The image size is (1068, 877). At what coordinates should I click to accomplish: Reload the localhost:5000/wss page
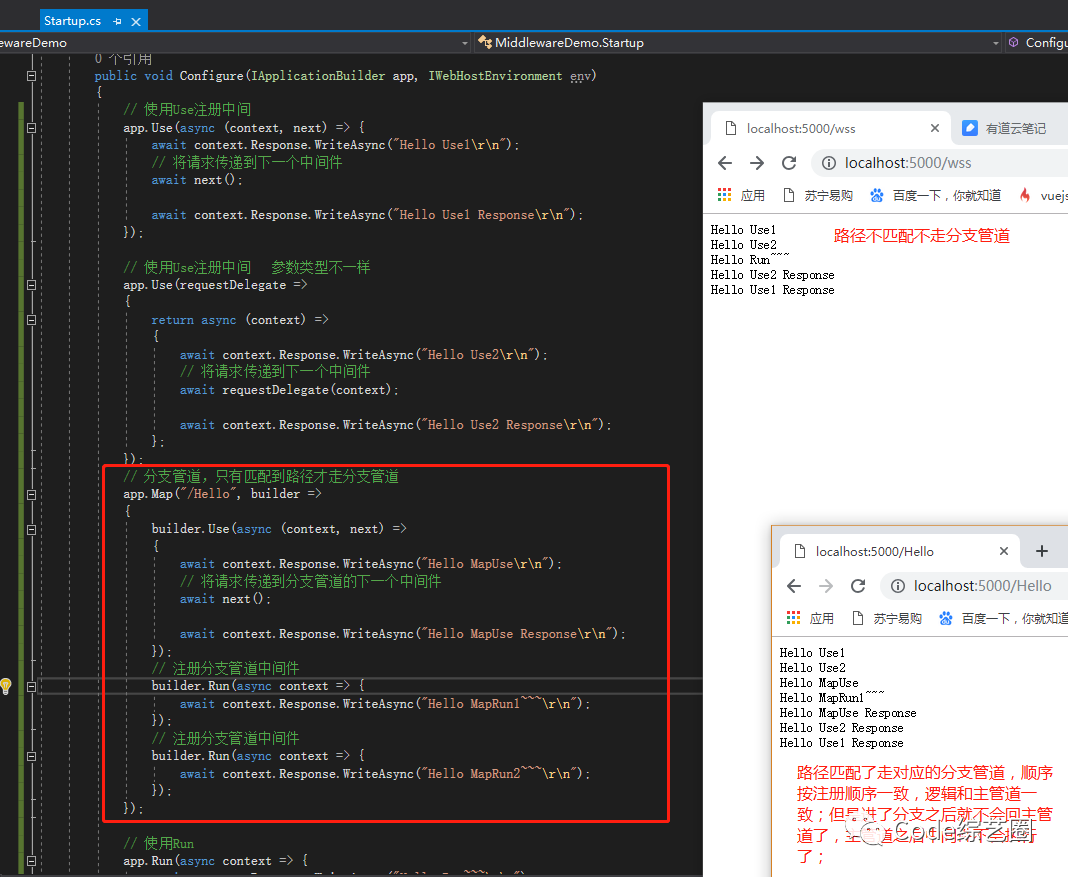789,163
